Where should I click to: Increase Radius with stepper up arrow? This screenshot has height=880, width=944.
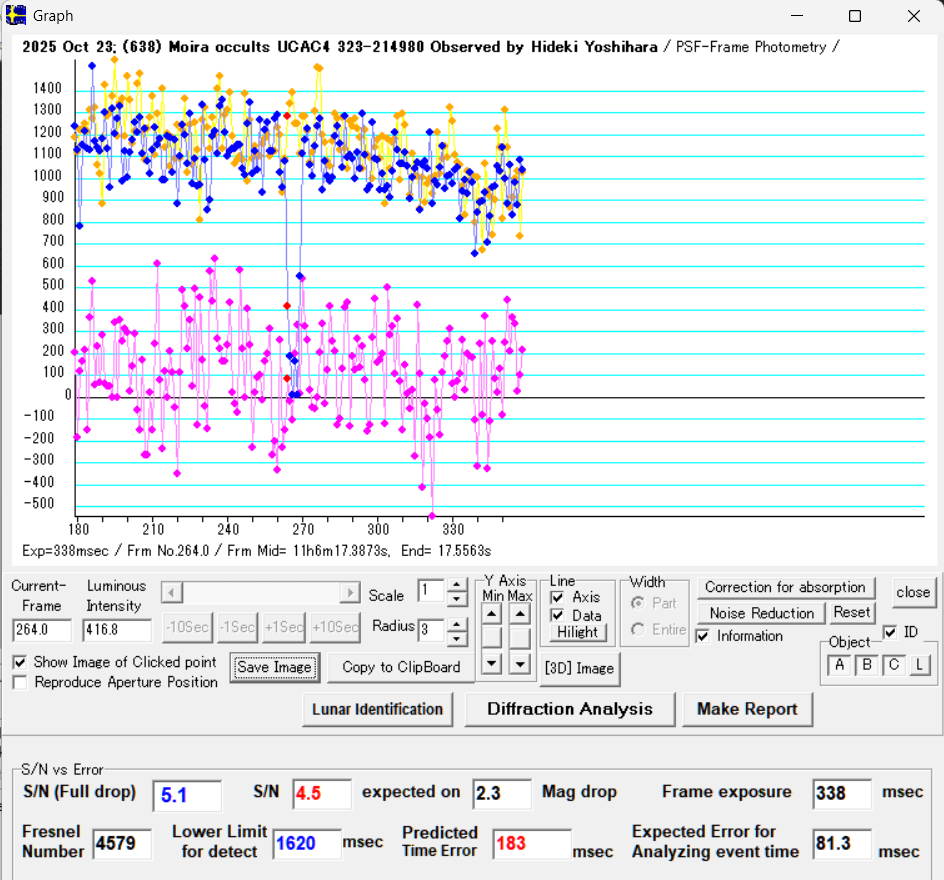pyautogui.click(x=457, y=625)
